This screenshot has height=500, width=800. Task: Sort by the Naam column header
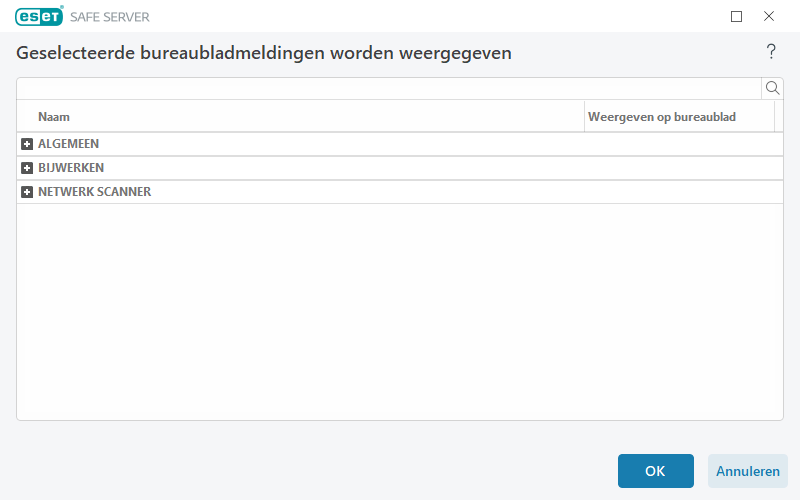click(x=301, y=117)
